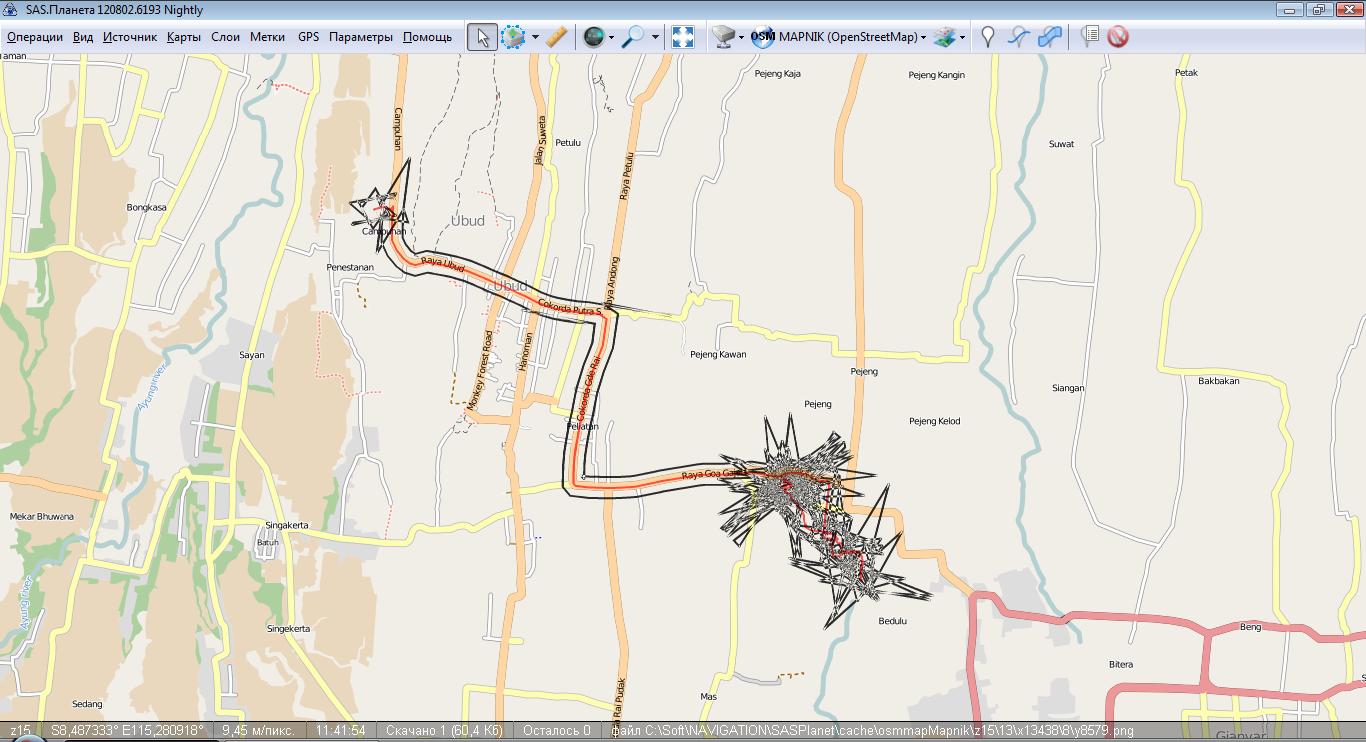Image resolution: width=1366 pixels, height=742 pixels.
Task: Click the Ubud label on the map
Action: [x=467, y=221]
